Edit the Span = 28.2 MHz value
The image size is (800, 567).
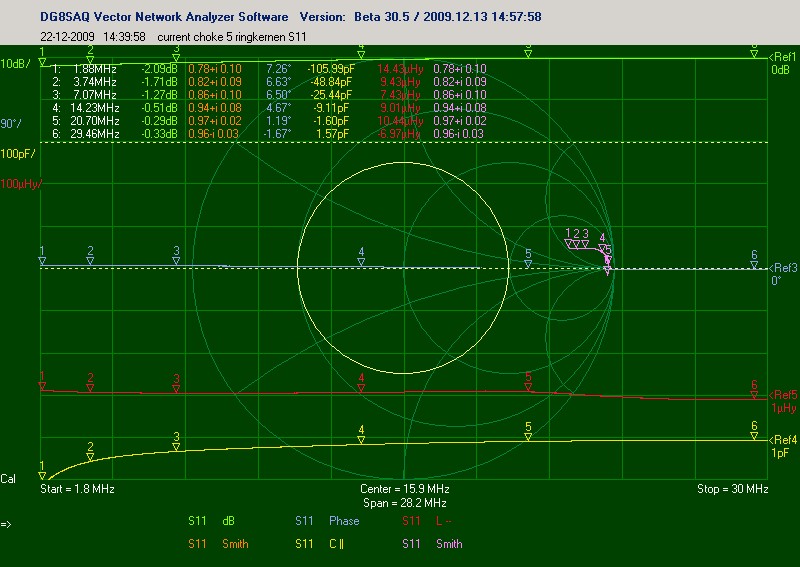(x=405, y=503)
